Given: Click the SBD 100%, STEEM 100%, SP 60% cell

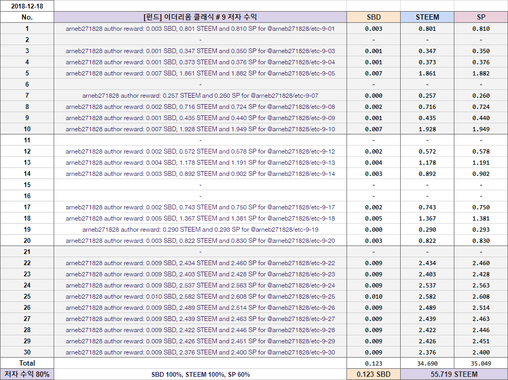Looking at the screenshot, I should [200, 374].
